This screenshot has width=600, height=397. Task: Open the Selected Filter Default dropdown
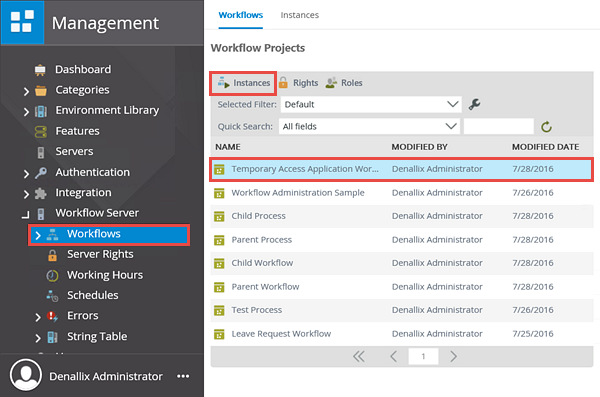tap(371, 104)
